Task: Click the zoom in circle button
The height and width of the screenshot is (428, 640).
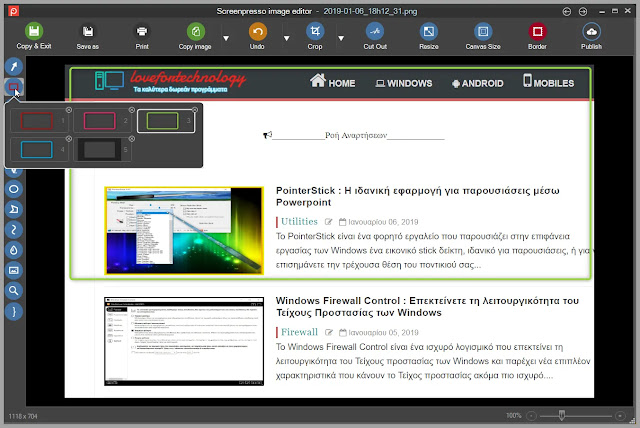Action: (620, 416)
